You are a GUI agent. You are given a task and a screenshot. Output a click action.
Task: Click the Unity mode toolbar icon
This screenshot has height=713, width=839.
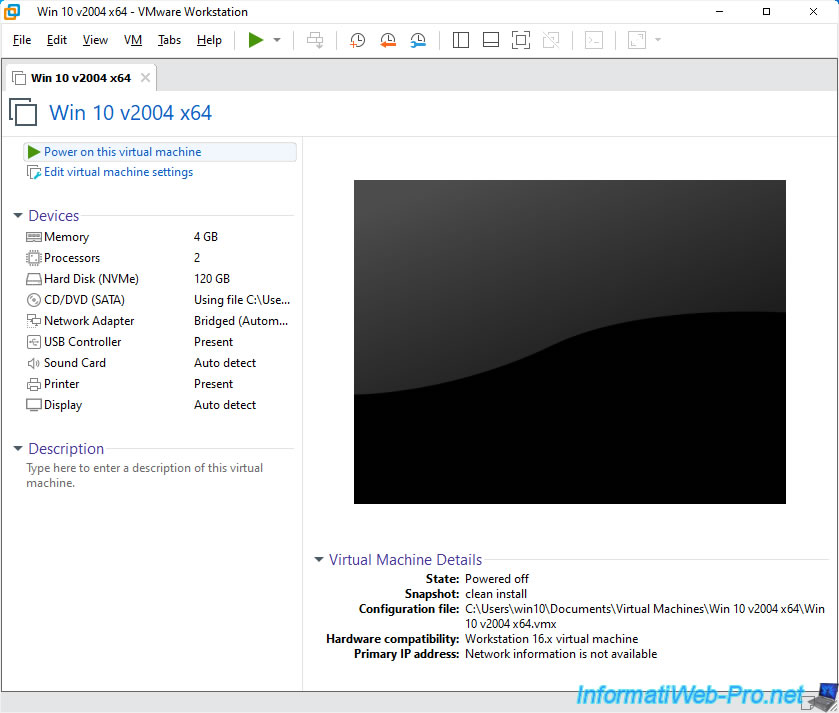(x=551, y=40)
